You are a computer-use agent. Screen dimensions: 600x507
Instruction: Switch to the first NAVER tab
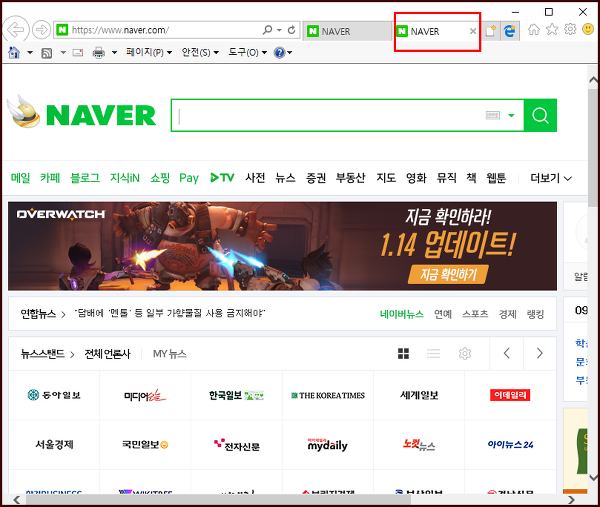point(347,31)
